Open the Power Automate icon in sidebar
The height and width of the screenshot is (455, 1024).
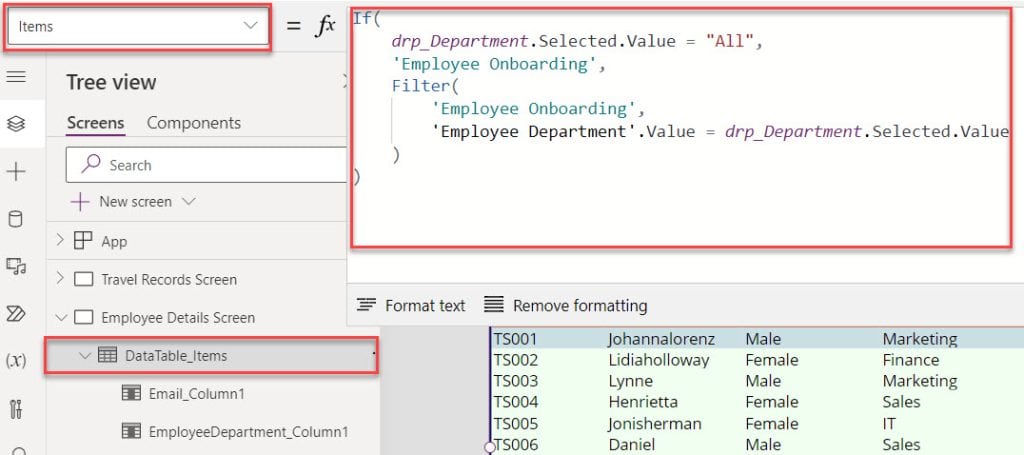(16, 314)
